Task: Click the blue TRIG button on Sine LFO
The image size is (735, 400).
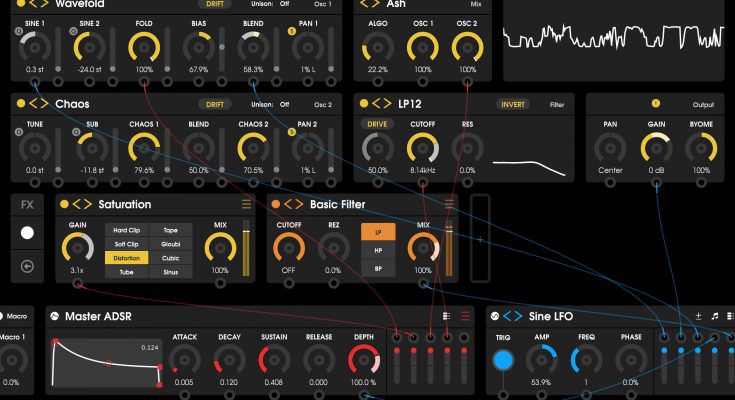Action: 503,361
